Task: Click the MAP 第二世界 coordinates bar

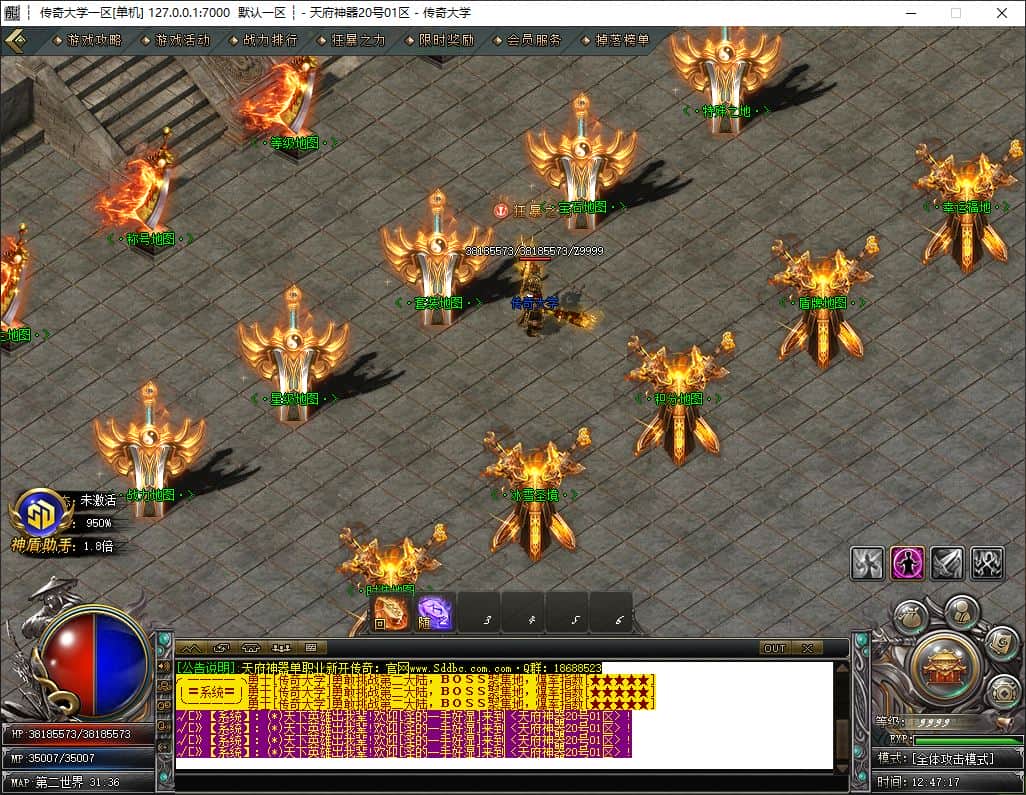Action: point(77,782)
